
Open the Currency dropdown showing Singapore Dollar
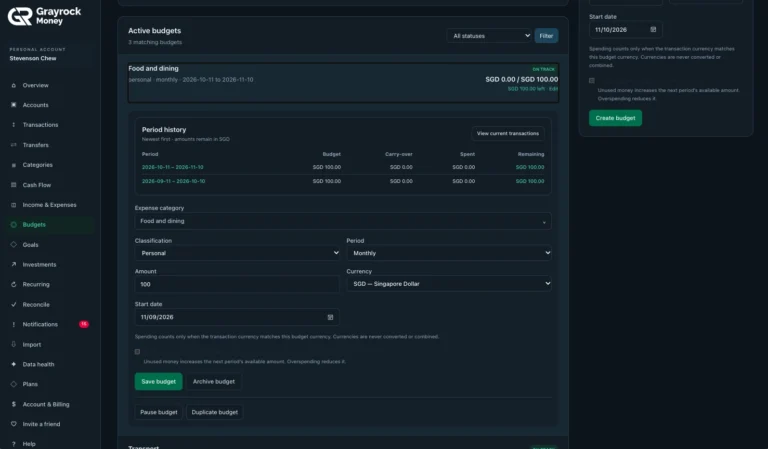point(449,284)
